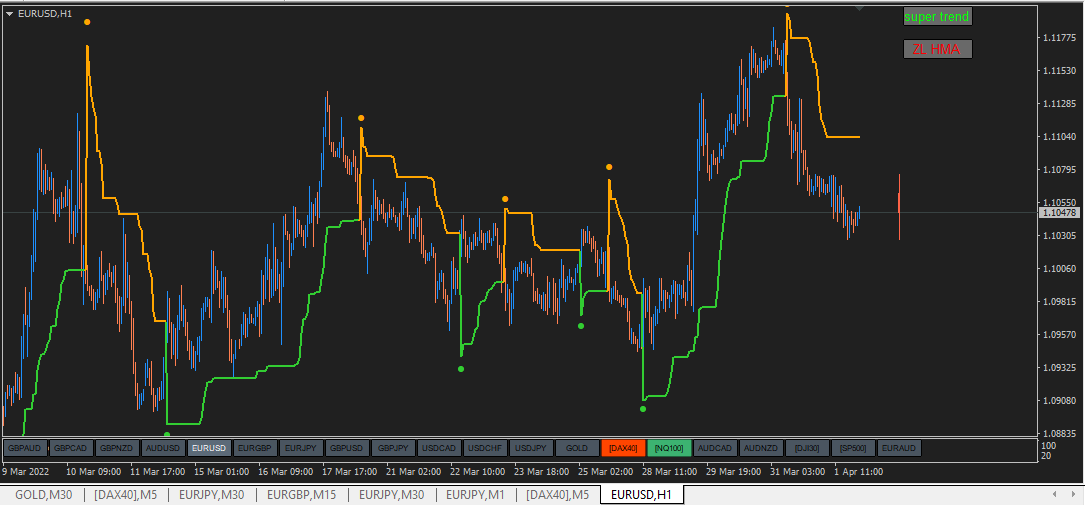Click the current price label 1.10478
1085x506 pixels.
(x=1058, y=213)
